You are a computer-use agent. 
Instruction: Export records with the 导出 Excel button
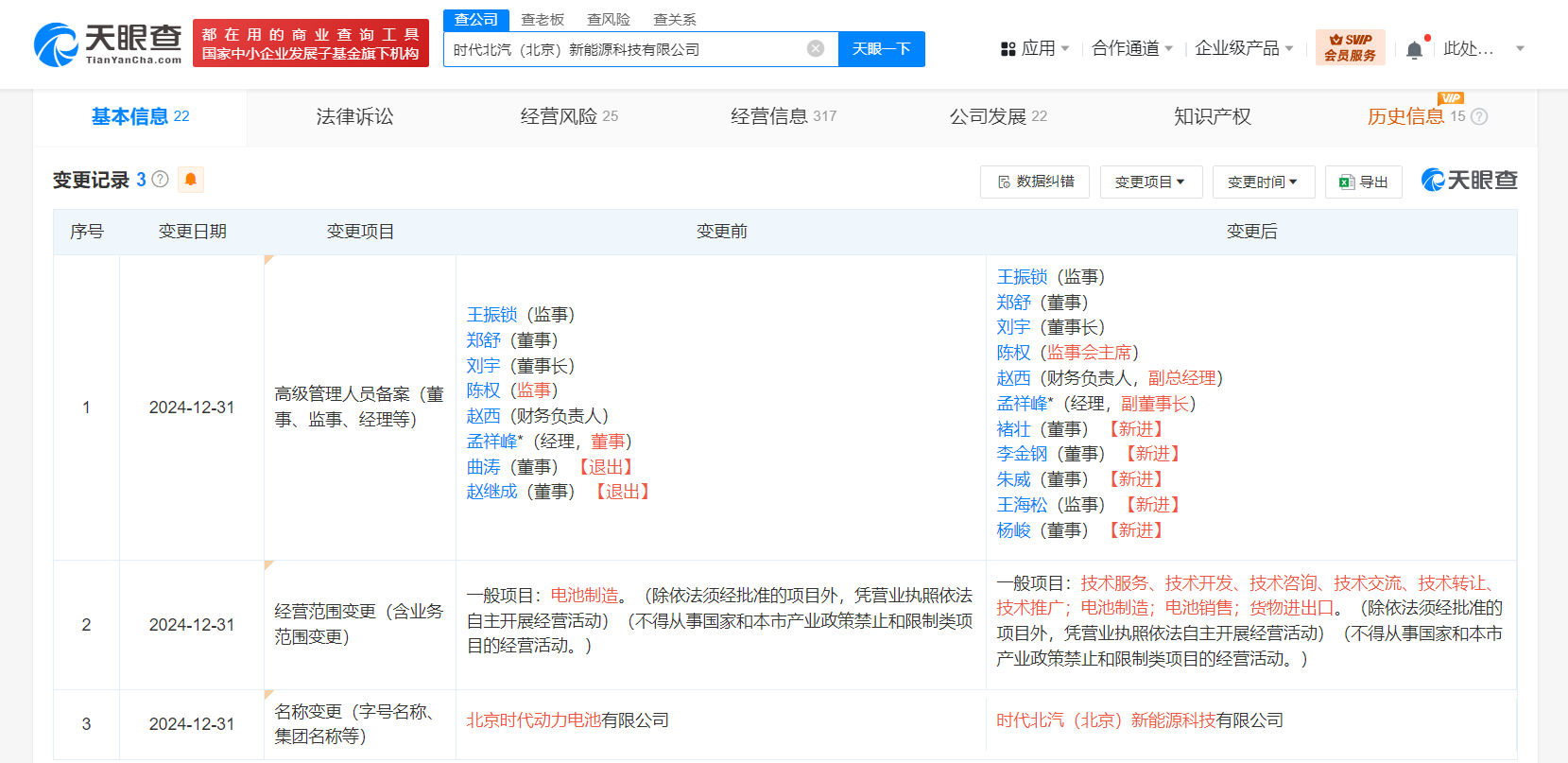[x=1364, y=182]
